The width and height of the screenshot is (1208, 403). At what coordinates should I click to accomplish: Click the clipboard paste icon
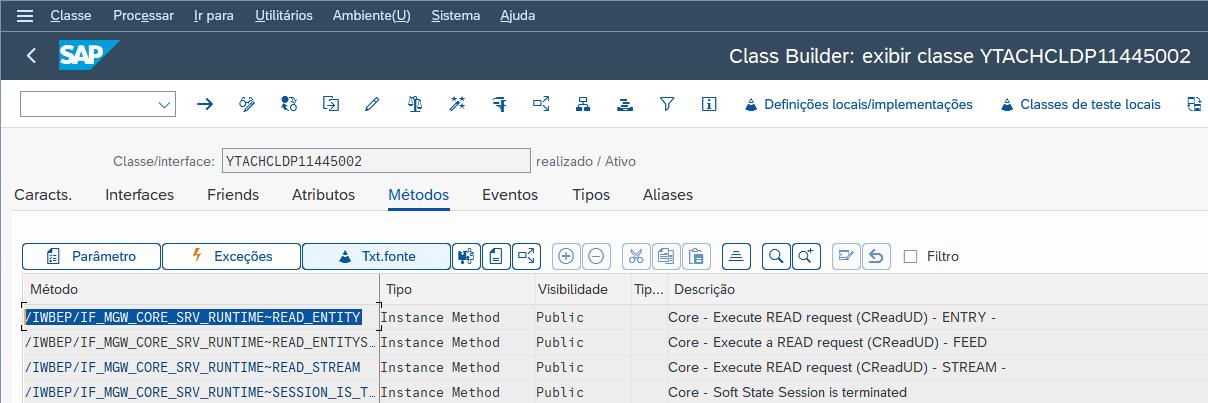(697, 257)
